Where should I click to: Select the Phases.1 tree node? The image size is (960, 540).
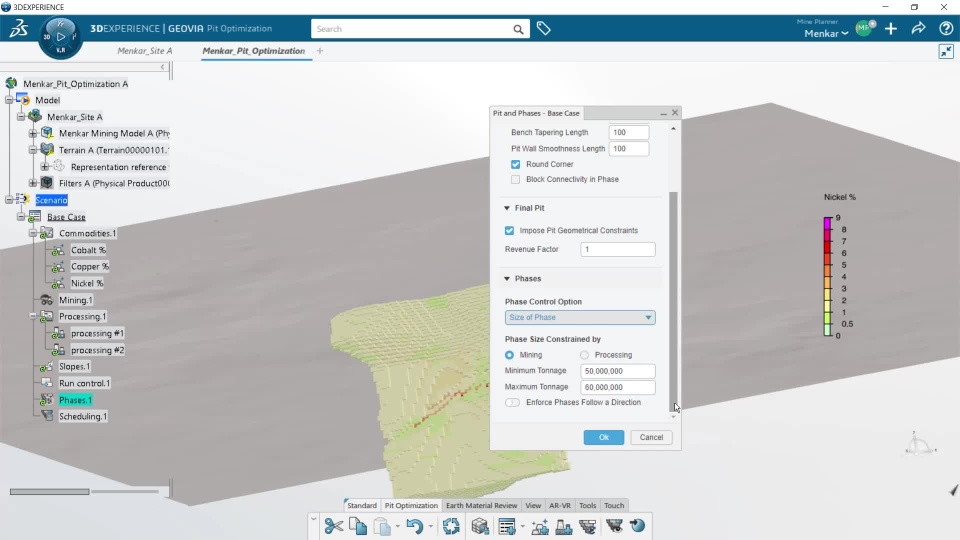[75, 400]
